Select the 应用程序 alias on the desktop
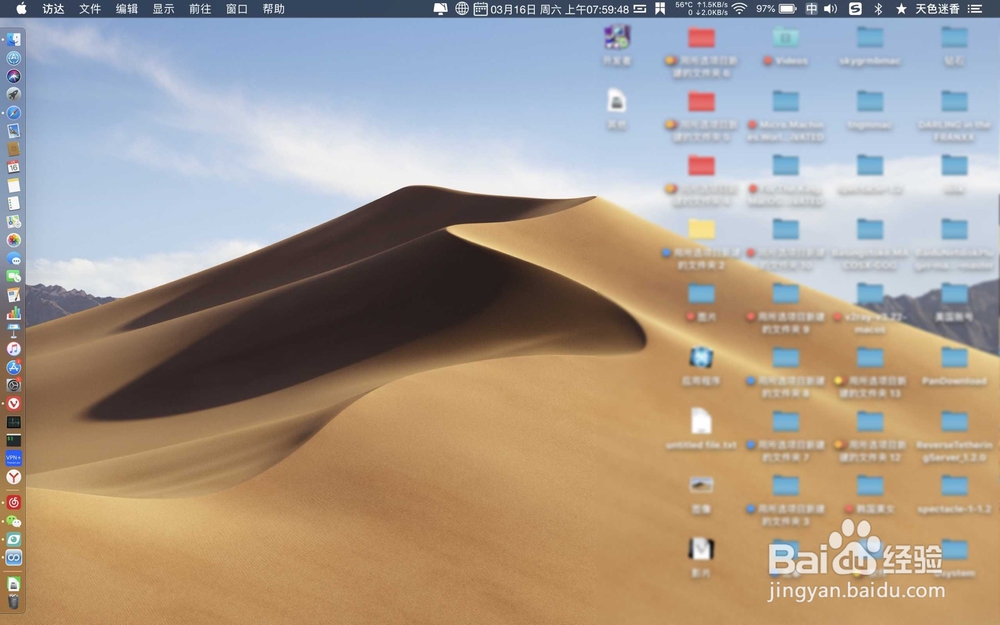Image resolution: width=1000 pixels, height=625 pixels. [x=701, y=357]
